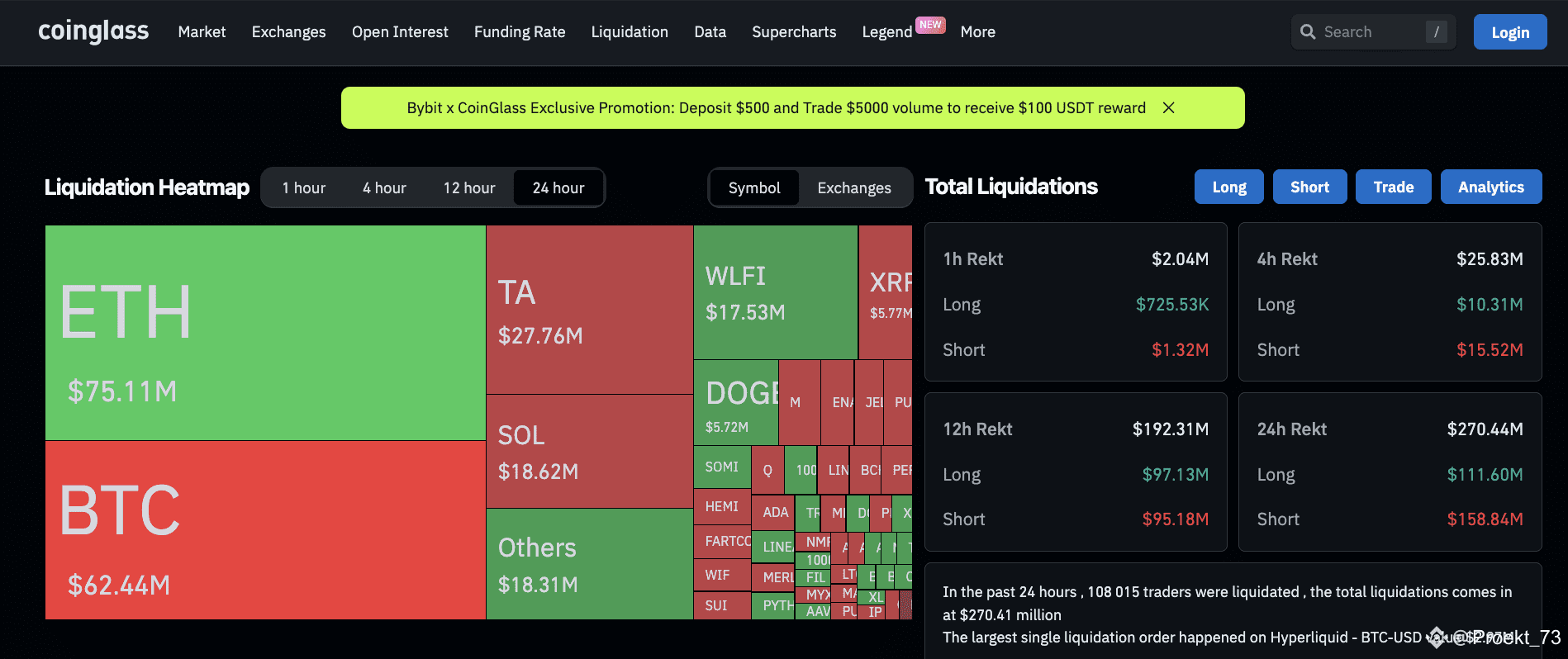This screenshot has width=1568, height=659.
Task: Click the Analytics button
Action: point(1491,187)
